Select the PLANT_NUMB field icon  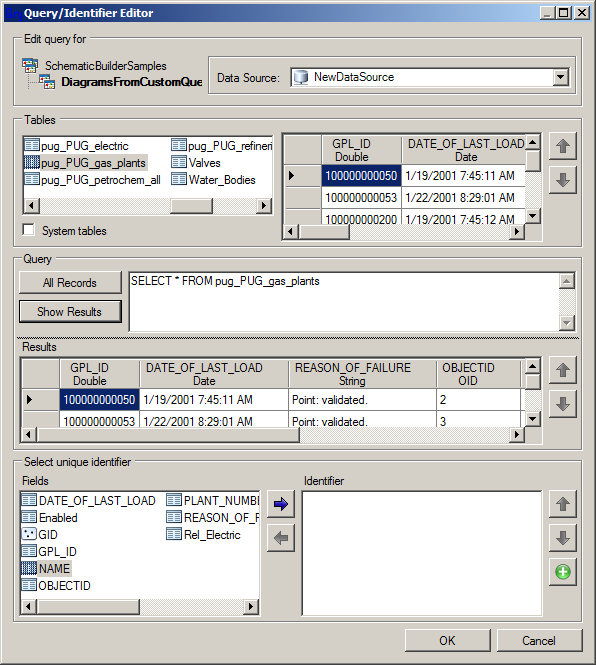174,500
